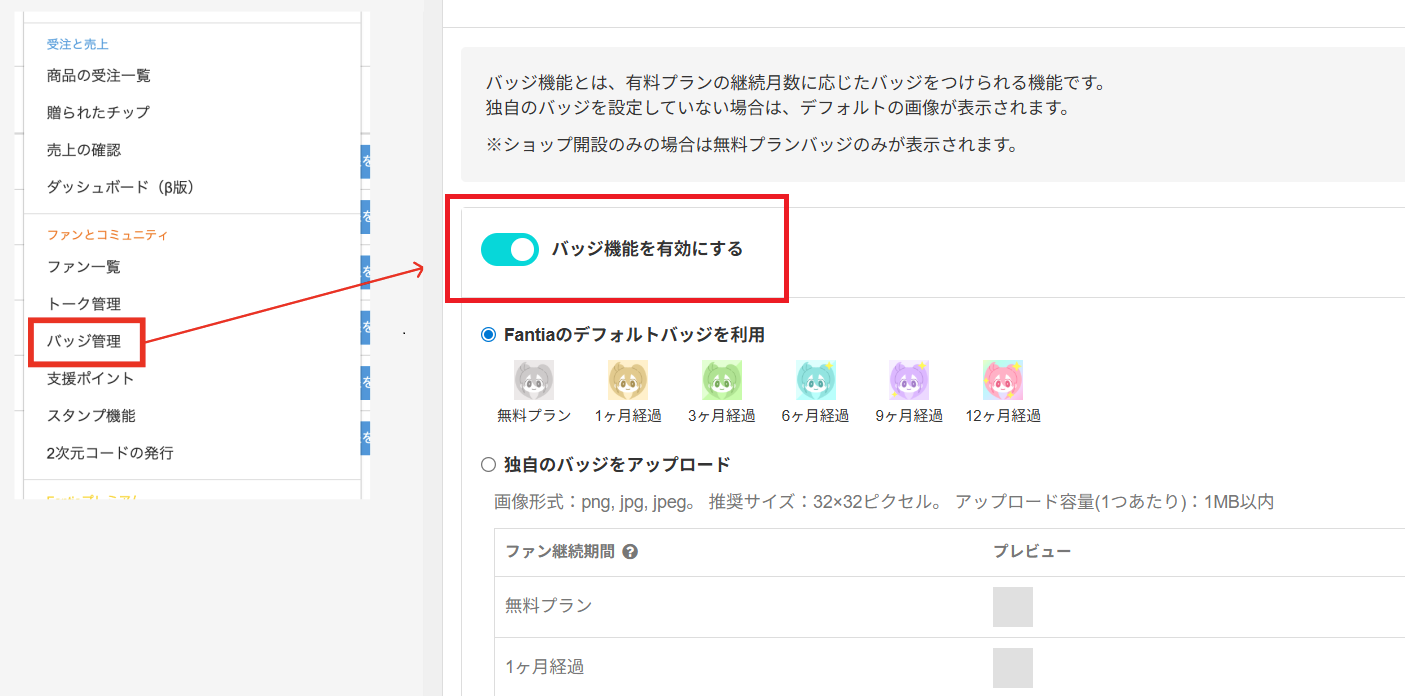Open 支援ポイント menu item

click(x=91, y=379)
